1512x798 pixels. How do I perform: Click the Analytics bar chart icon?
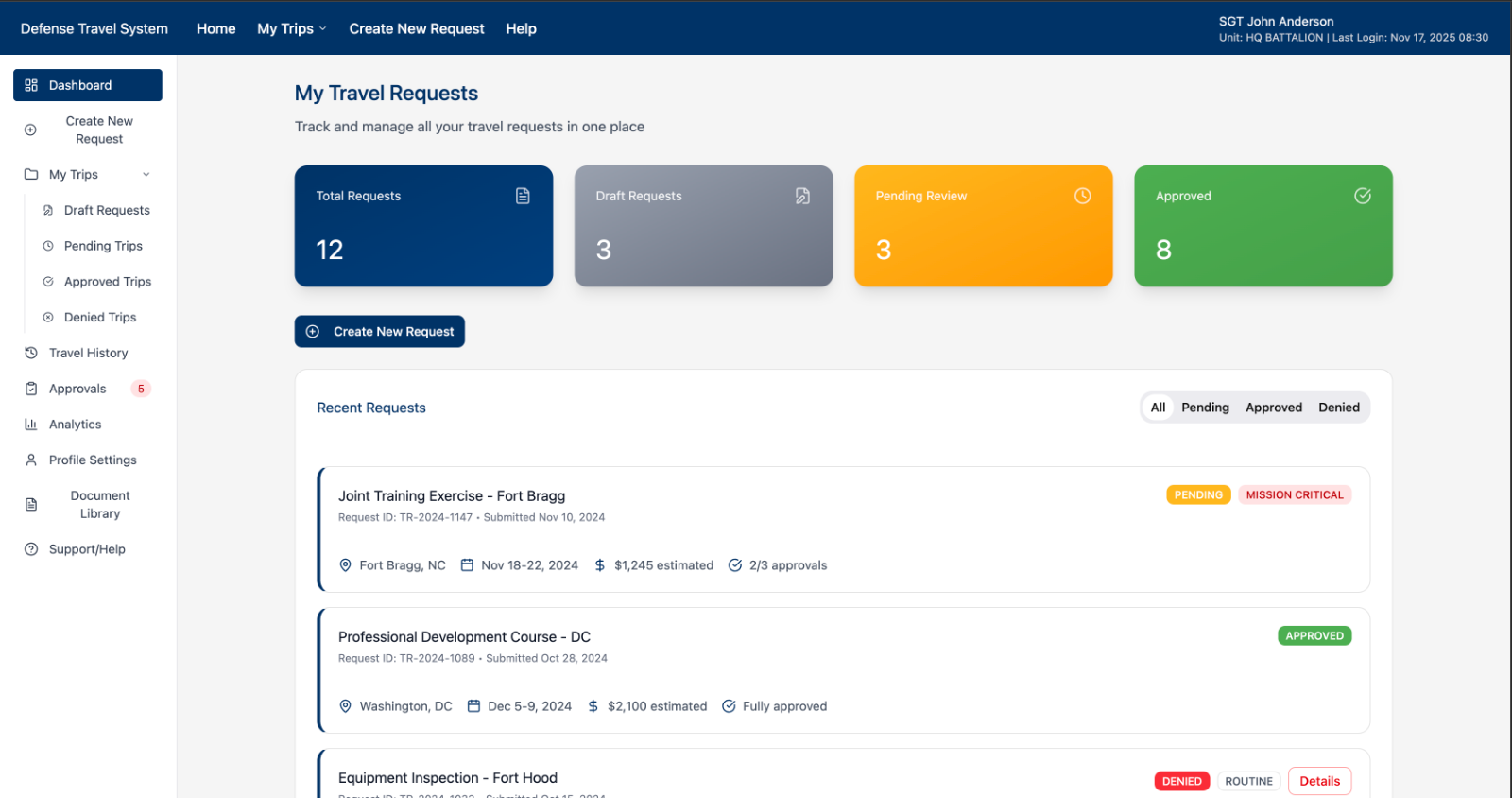31,425
